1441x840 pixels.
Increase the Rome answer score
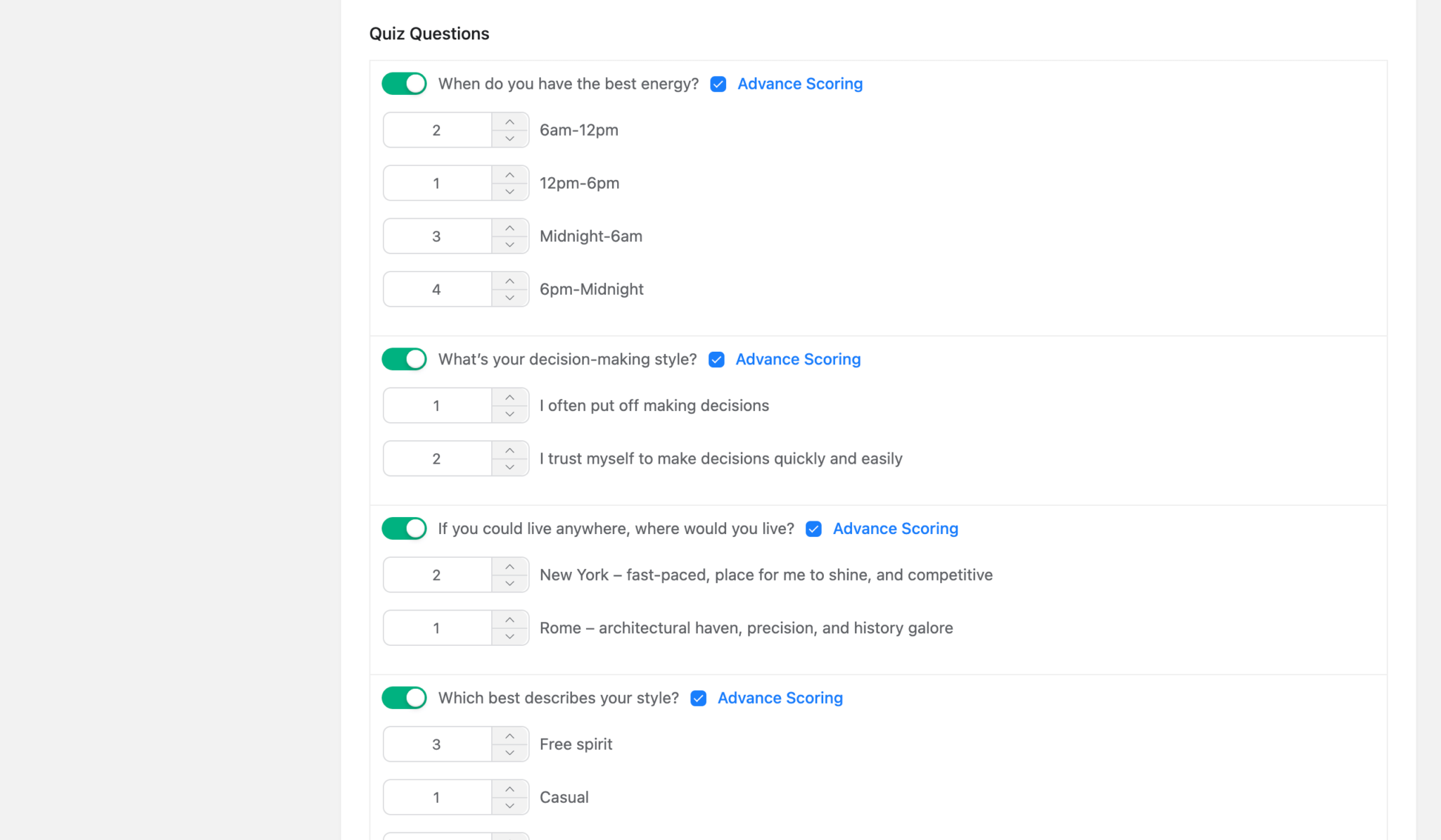click(509, 618)
